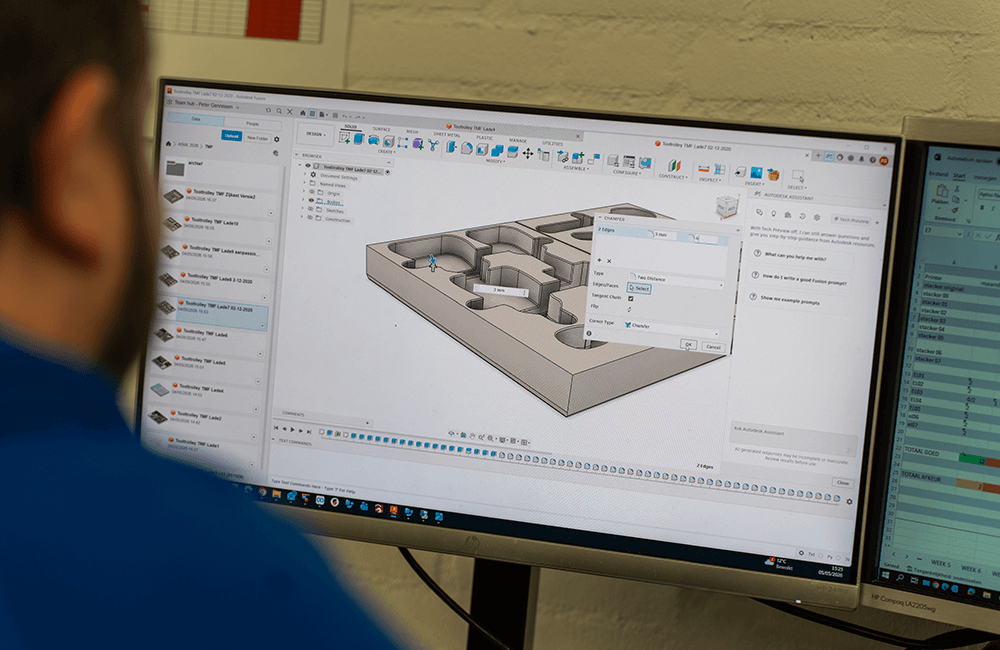The width and height of the screenshot is (1000, 650).
Task: Click the New Component icon in Assemble
Action: [x=578, y=157]
